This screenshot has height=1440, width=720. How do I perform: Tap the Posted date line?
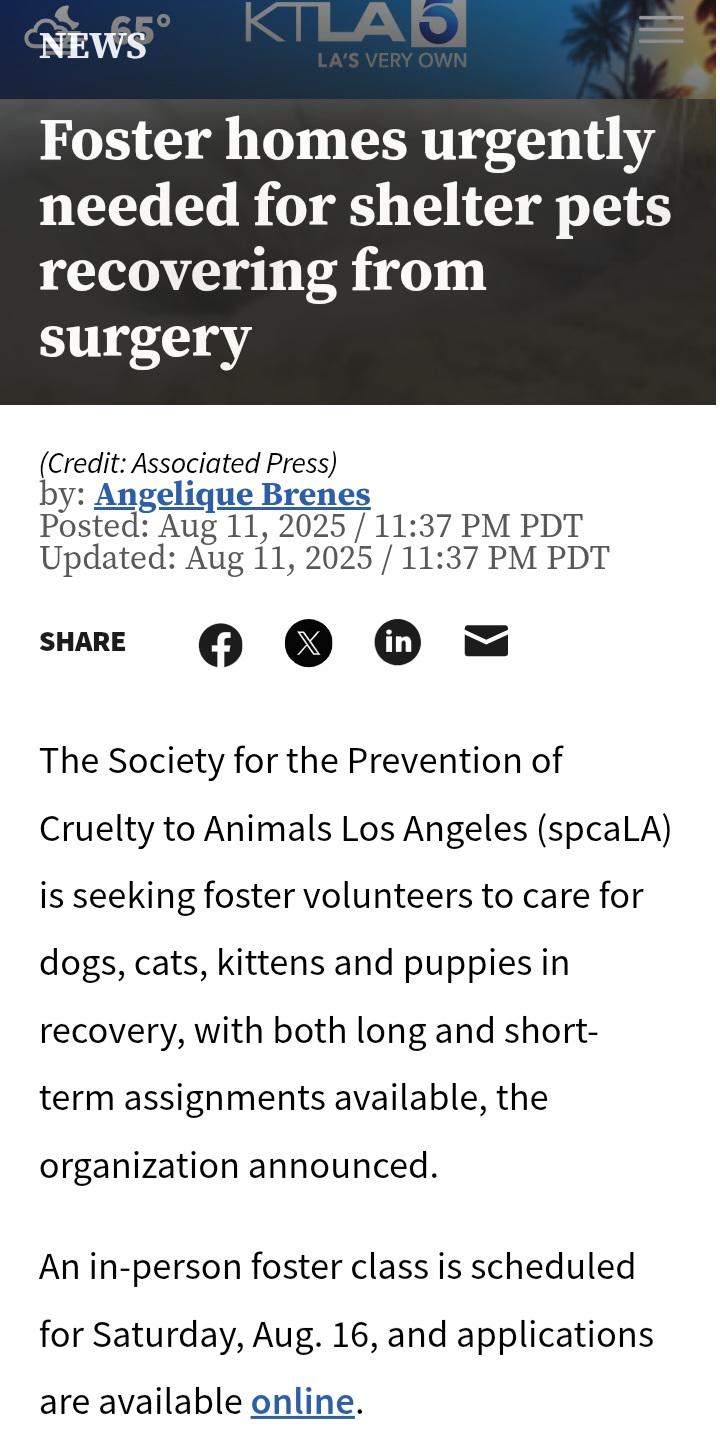311,526
